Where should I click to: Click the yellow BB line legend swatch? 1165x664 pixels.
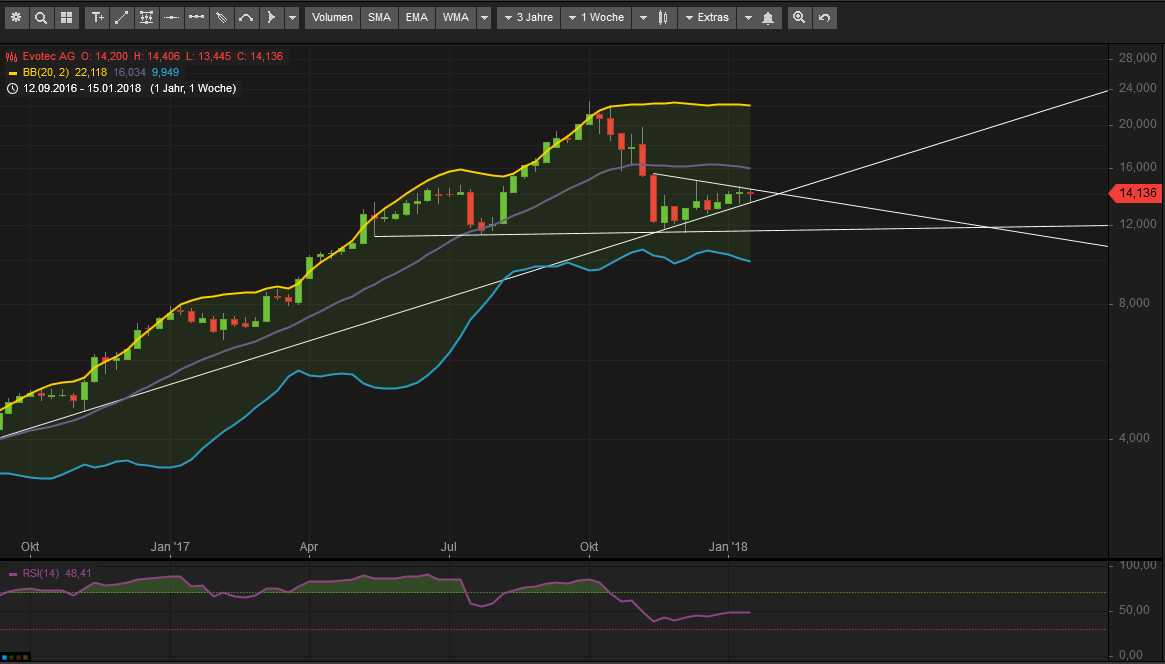click(x=12, y=73)
